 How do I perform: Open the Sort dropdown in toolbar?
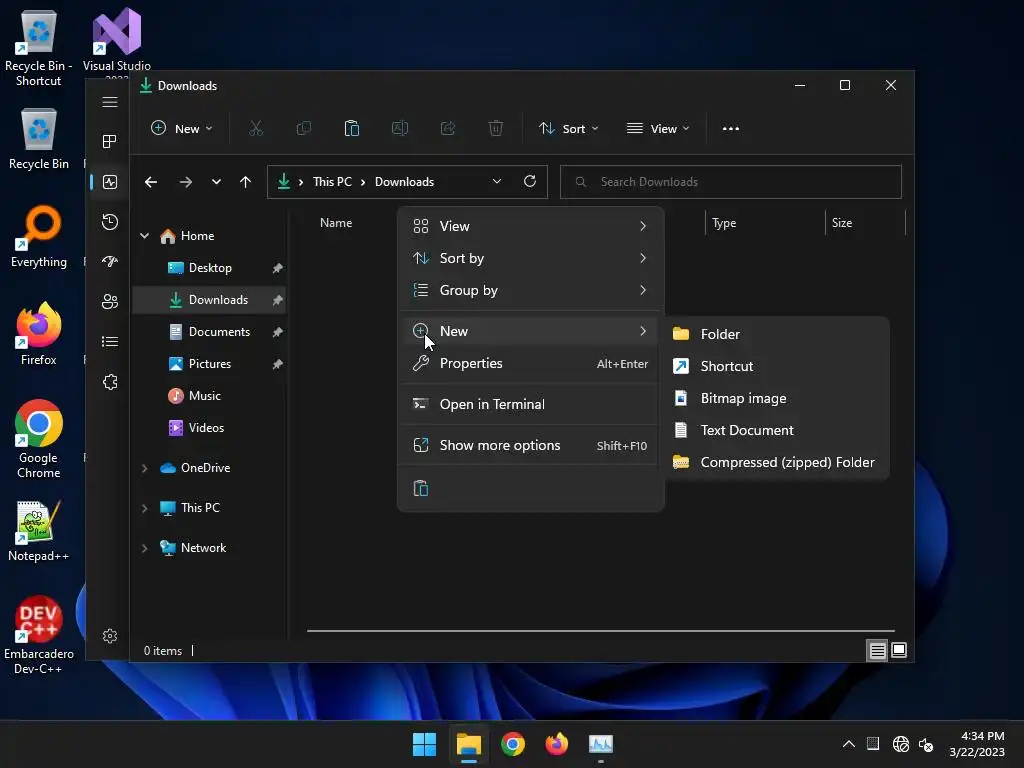coord(568,129)
